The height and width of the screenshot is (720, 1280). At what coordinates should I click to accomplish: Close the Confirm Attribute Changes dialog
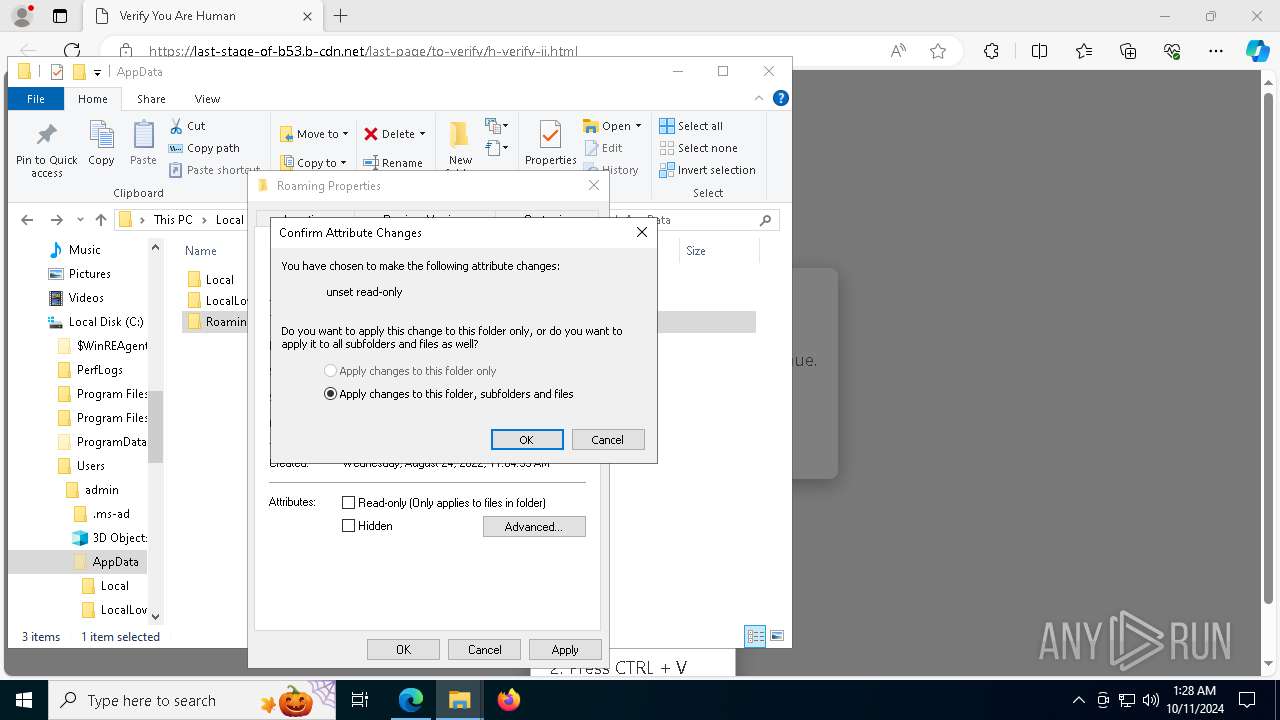[642, 232]
